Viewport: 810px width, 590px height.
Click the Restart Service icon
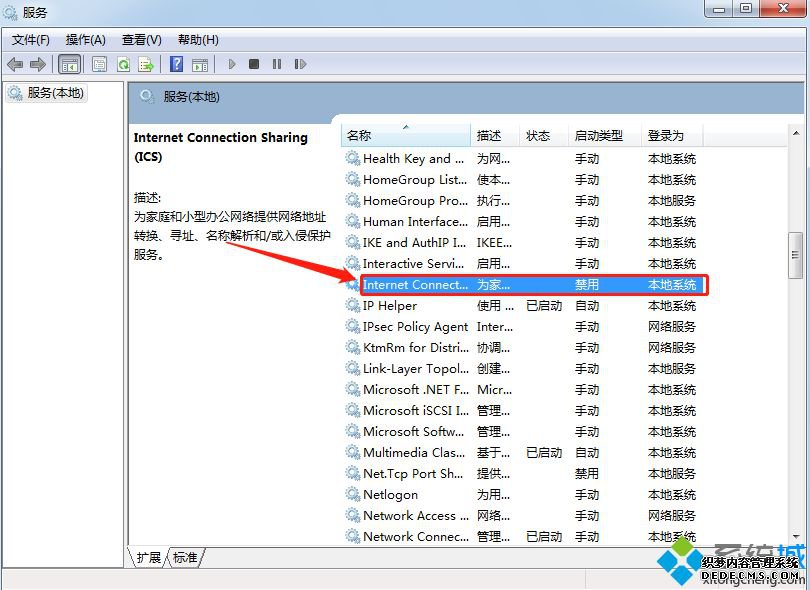click(300, 64)
